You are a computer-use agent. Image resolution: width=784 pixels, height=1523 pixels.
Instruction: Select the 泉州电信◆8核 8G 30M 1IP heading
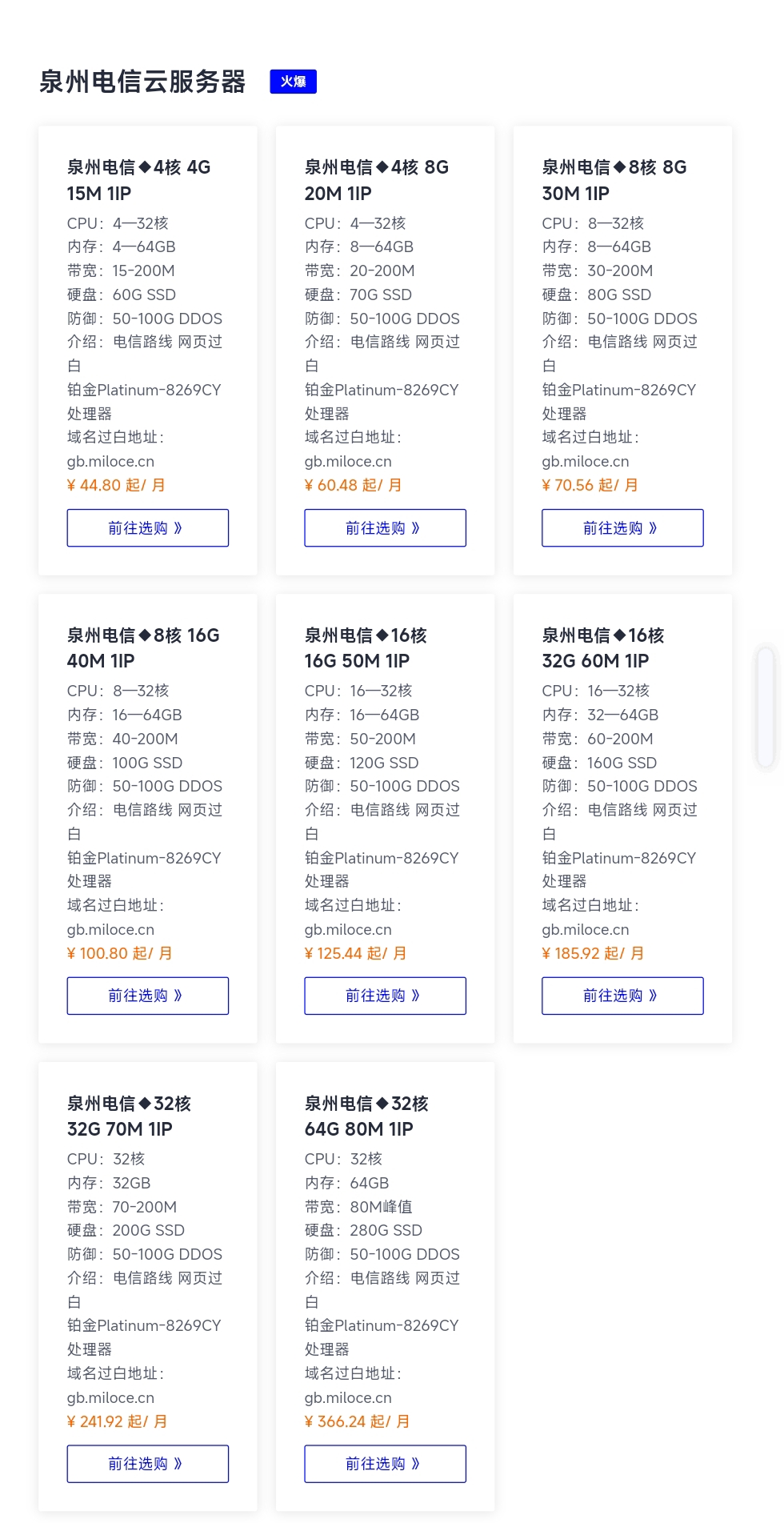pyautogui.click(x=614, y=180)
